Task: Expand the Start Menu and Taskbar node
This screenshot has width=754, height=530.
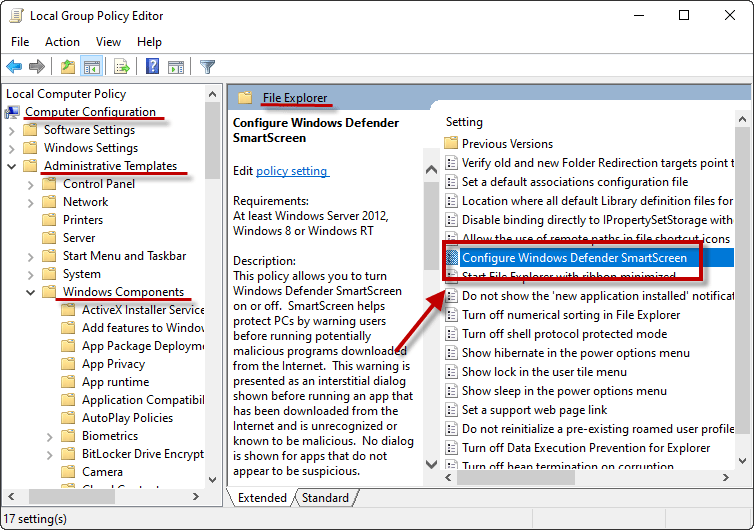Action: point(31,256)
